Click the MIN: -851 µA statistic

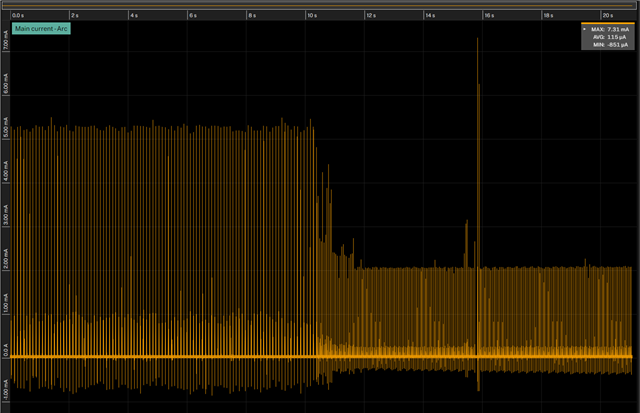(611, 45)
